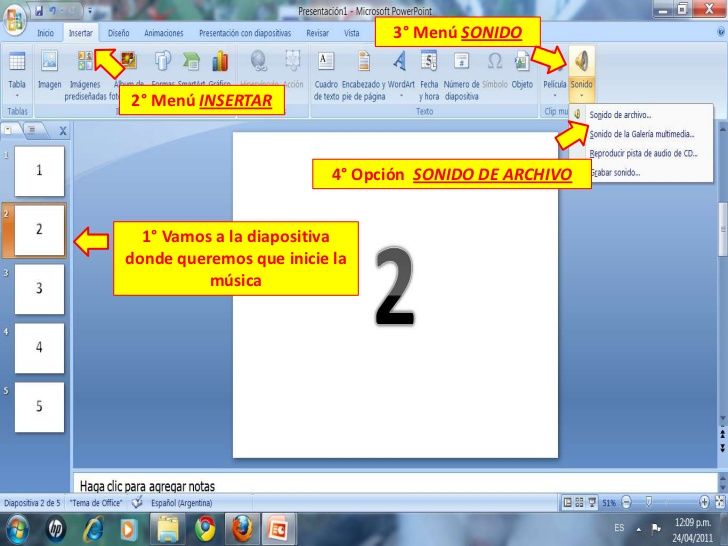This screenshot has width=728, height=546.
Task: Open Presentación con diapositivas tab
Action: 245,33
